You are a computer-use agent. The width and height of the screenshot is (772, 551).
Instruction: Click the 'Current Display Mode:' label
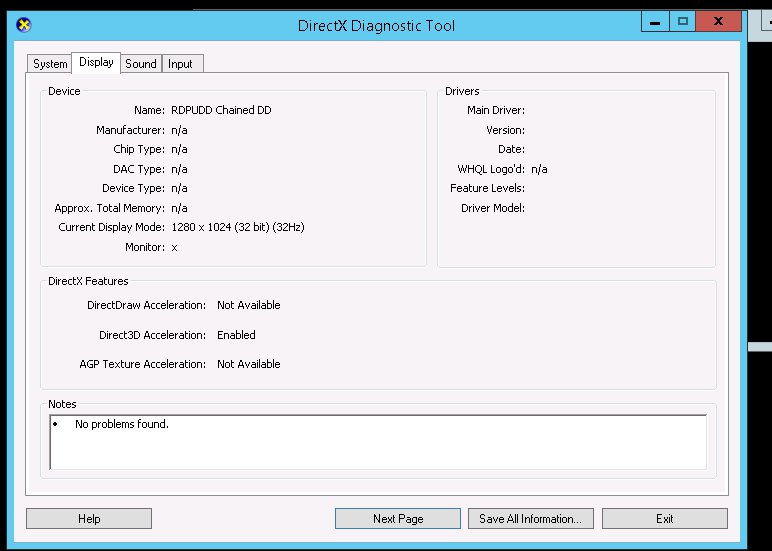pyautogui.click(x=112, y=227)
